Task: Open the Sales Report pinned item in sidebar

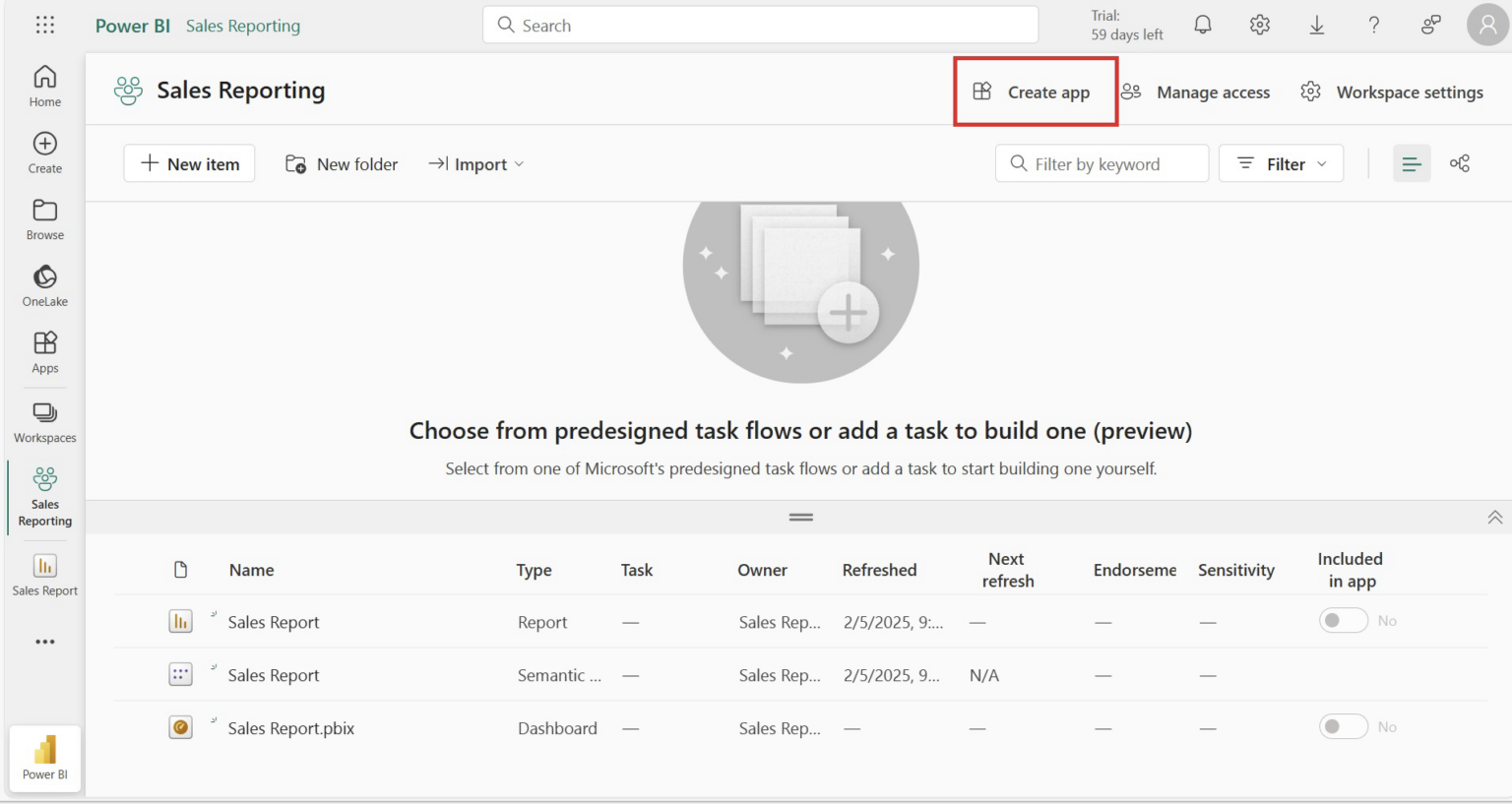Action: point(44,576)
